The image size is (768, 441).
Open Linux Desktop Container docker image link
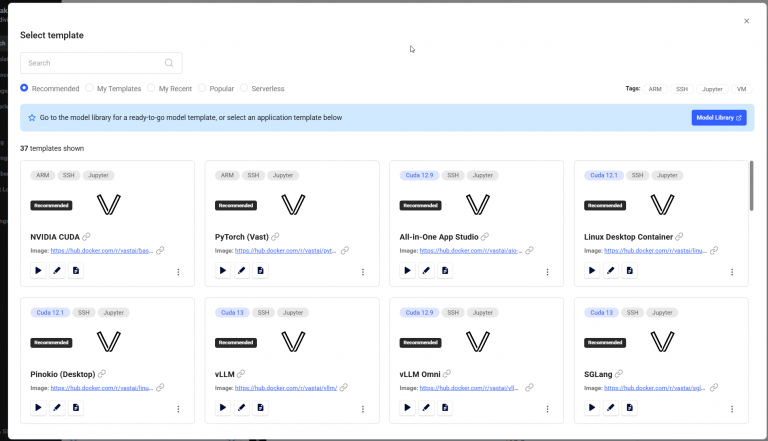click(655, 251)
